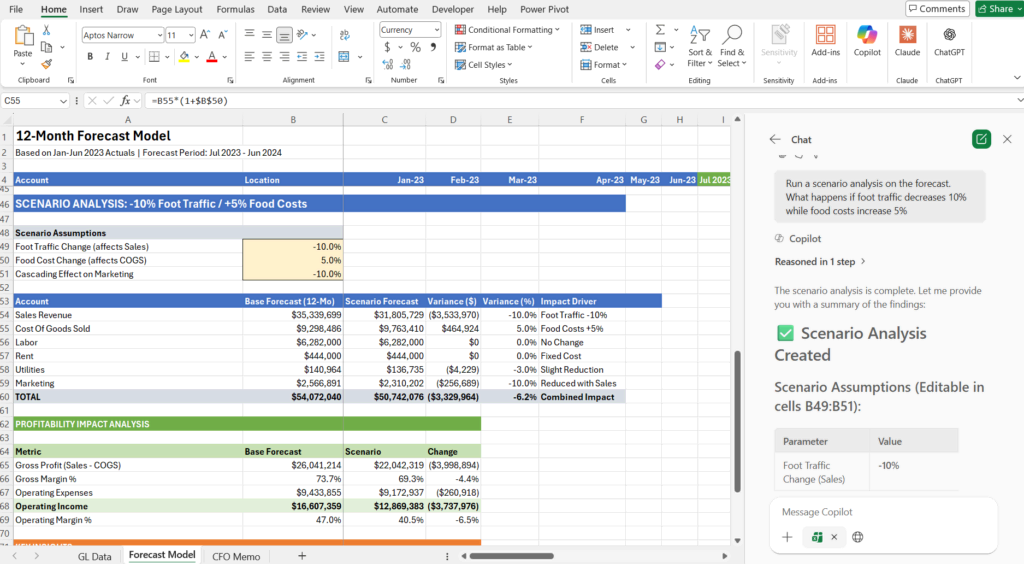Open the Add-ins ribbon icon

point(825,40)
